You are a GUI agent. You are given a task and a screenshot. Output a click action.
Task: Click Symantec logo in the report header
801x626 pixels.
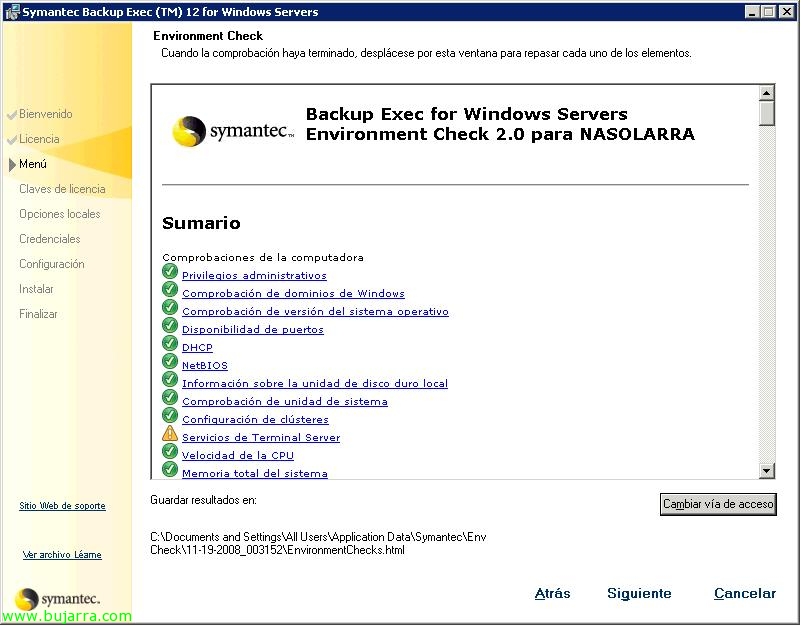(x=233, y=131)
